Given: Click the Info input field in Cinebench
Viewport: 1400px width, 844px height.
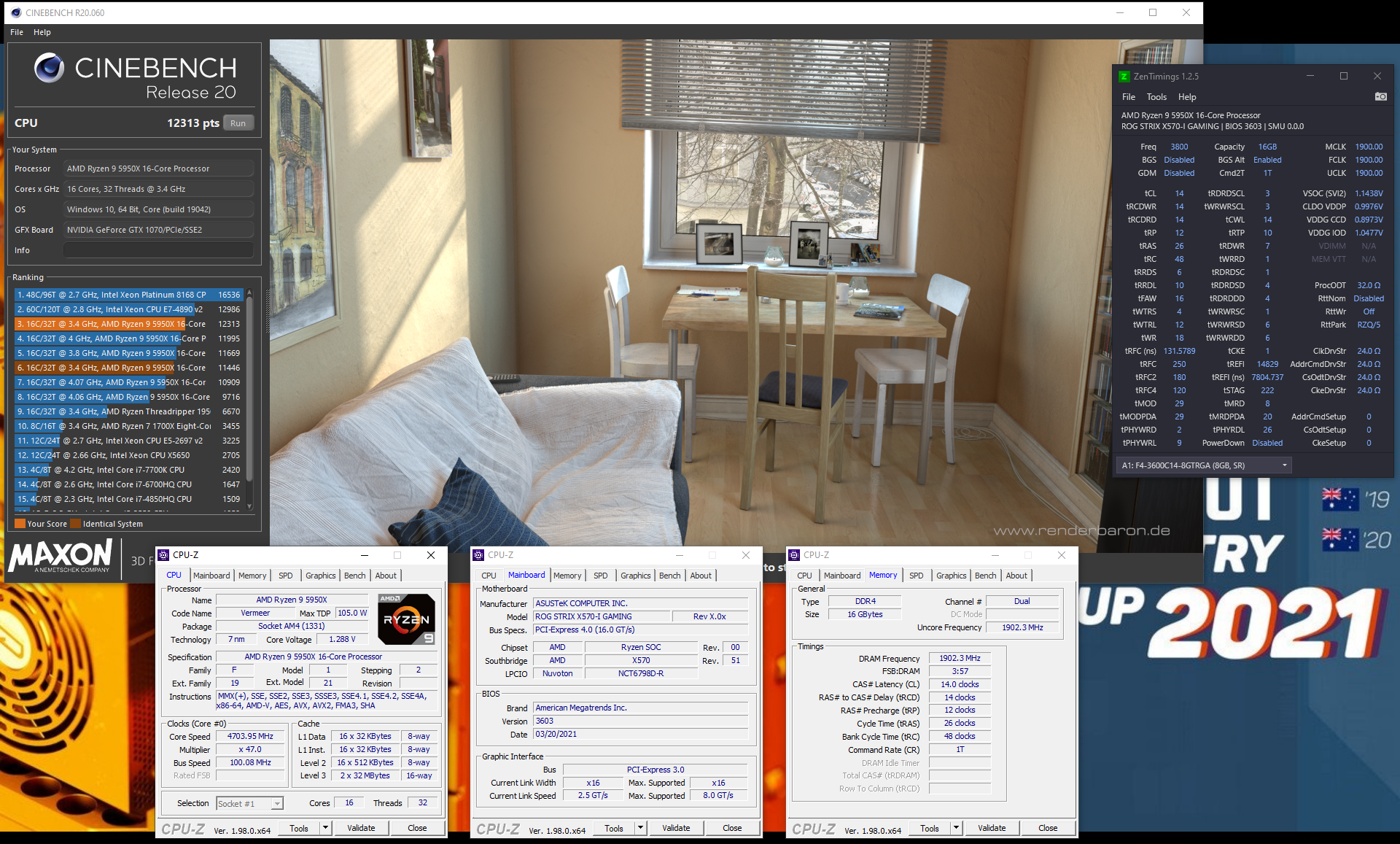Looking at the screenshot, I should tap(158, 250).
